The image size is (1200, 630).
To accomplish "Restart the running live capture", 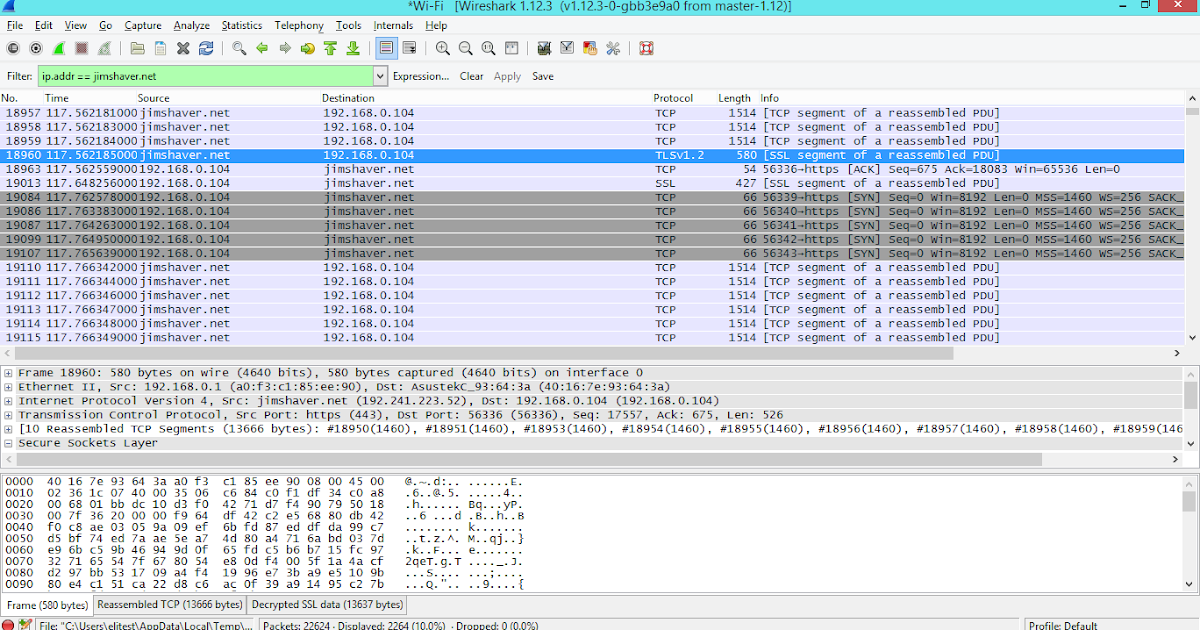I will [104, 48].
